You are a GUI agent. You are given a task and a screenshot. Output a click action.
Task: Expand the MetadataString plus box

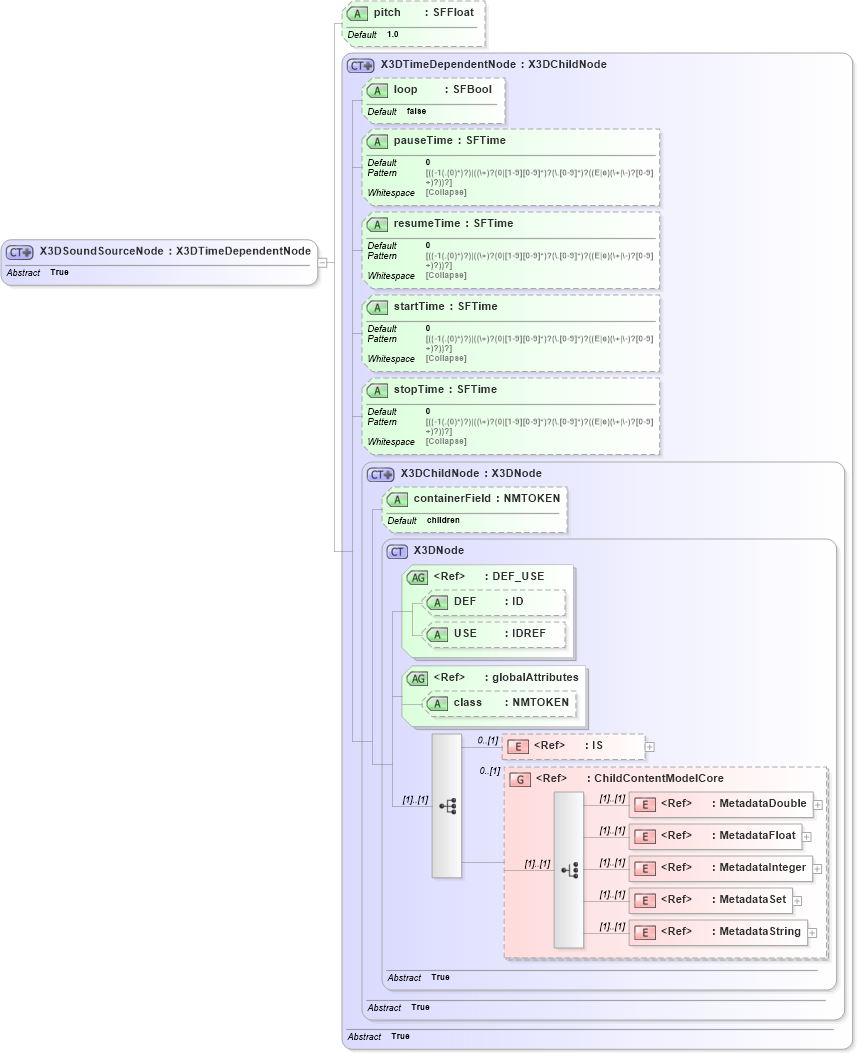coord(812,933)
